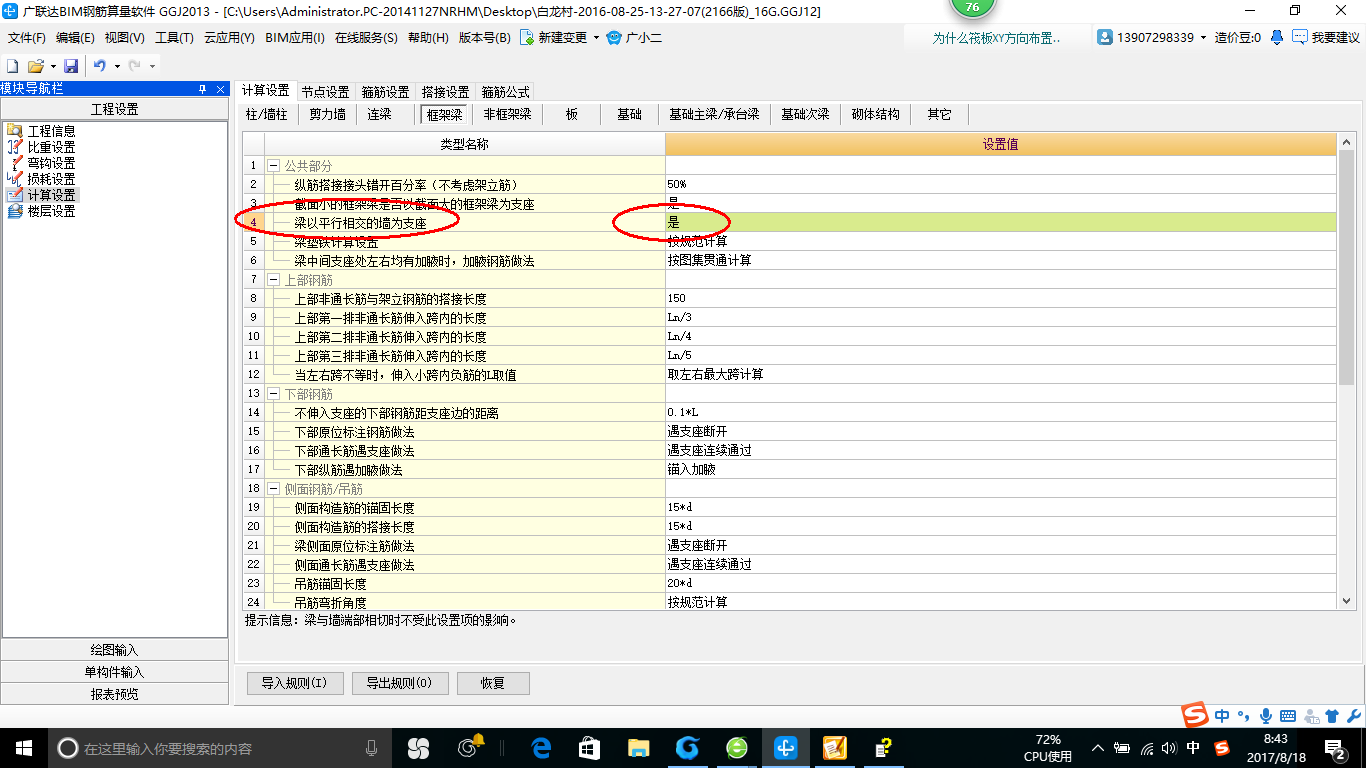This screenshot has height=768, width=1366.
Task: Switch to the 箍筋设置 tab
Action: [385, 91]
